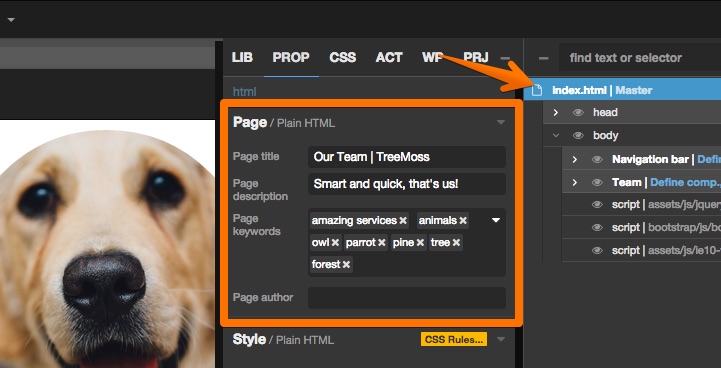Hide the bootstrap script element
Image resolution: width=721 pixels, height=368 pixels.
pos(597,228)
